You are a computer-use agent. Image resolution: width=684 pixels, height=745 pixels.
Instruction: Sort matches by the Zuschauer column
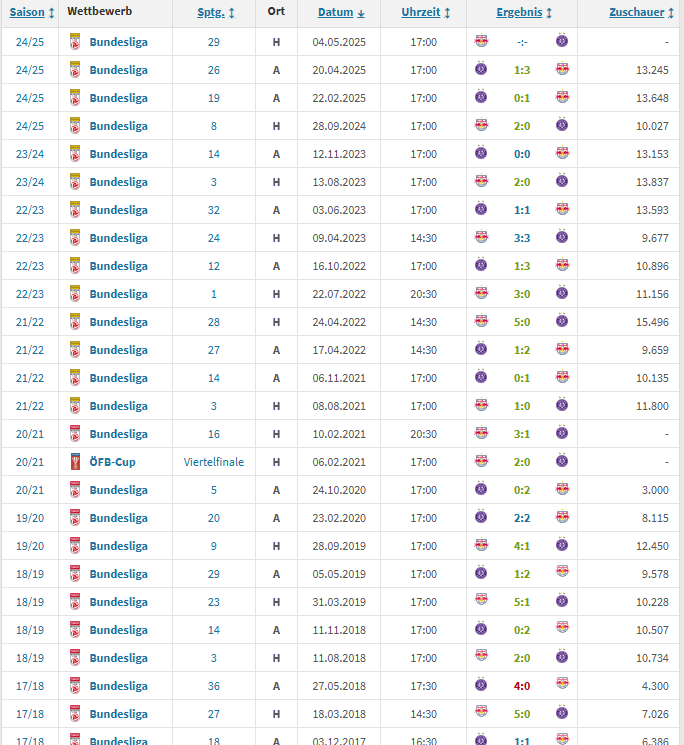639,13
